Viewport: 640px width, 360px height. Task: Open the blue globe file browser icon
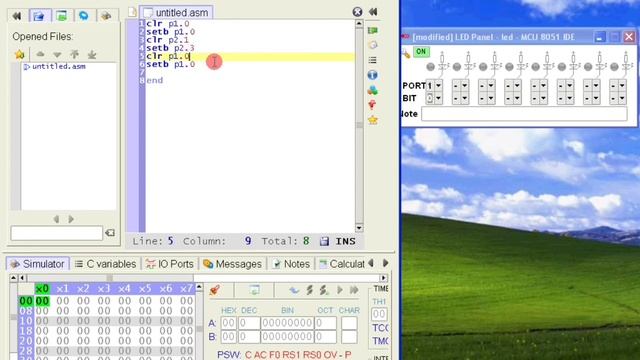pos(84,16)
